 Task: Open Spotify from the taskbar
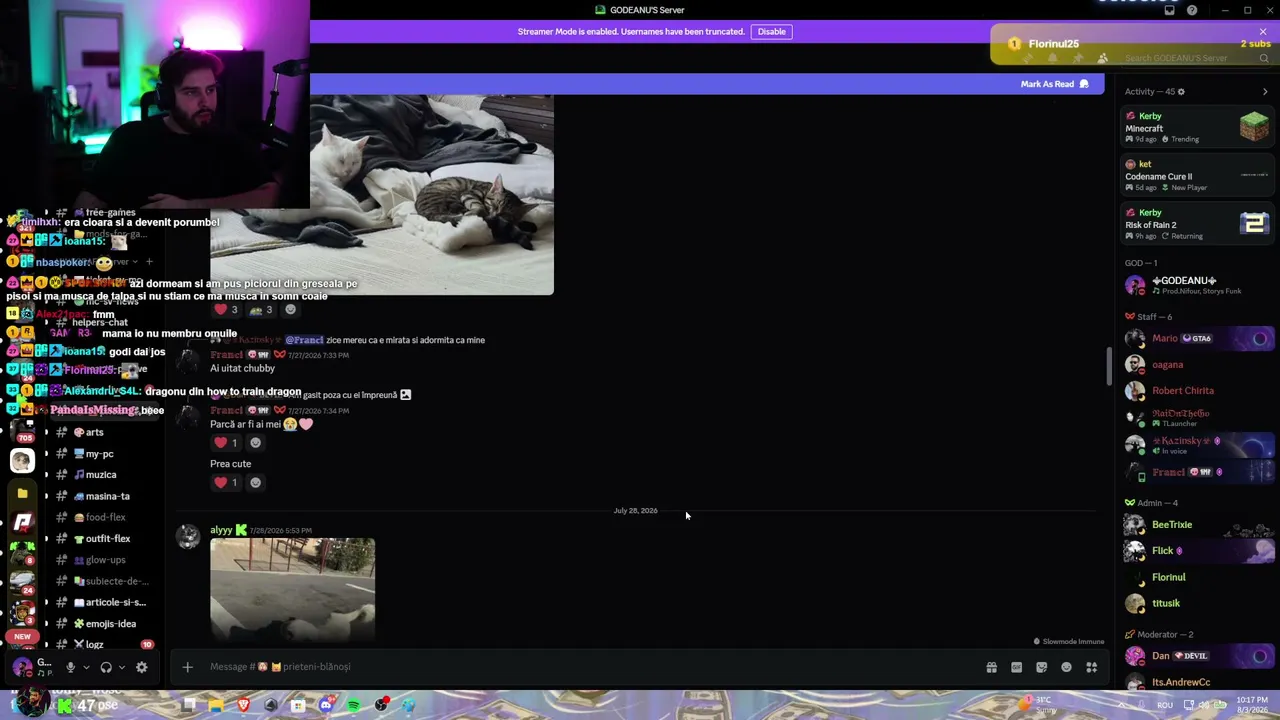click(x=353, y=705)
